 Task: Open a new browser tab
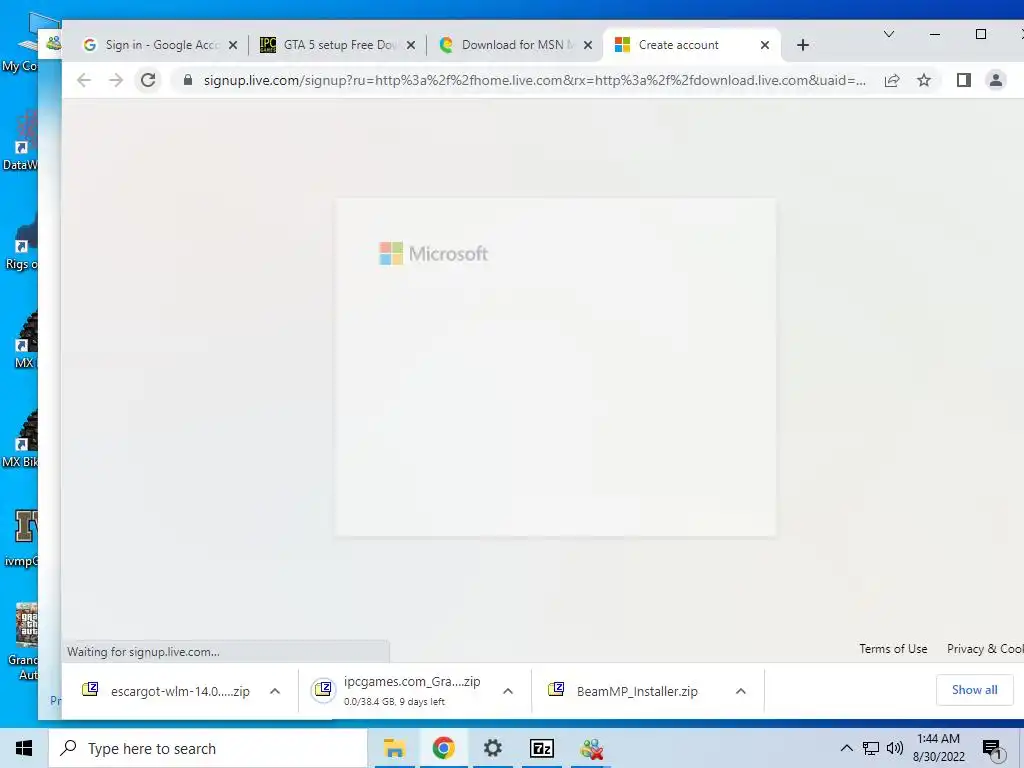point(803,45)
